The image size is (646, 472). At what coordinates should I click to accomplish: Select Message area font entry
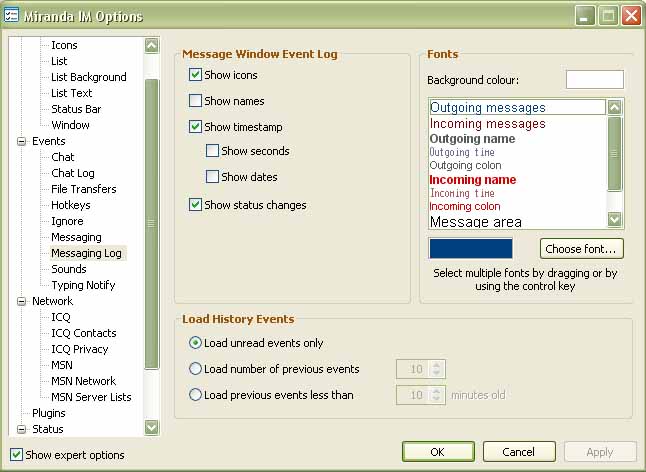point(517,222)
